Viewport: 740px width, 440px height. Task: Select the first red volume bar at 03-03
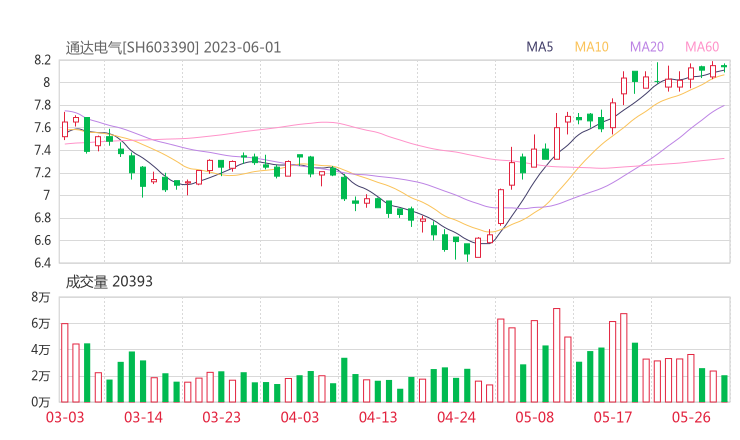(x=65, y=363)
